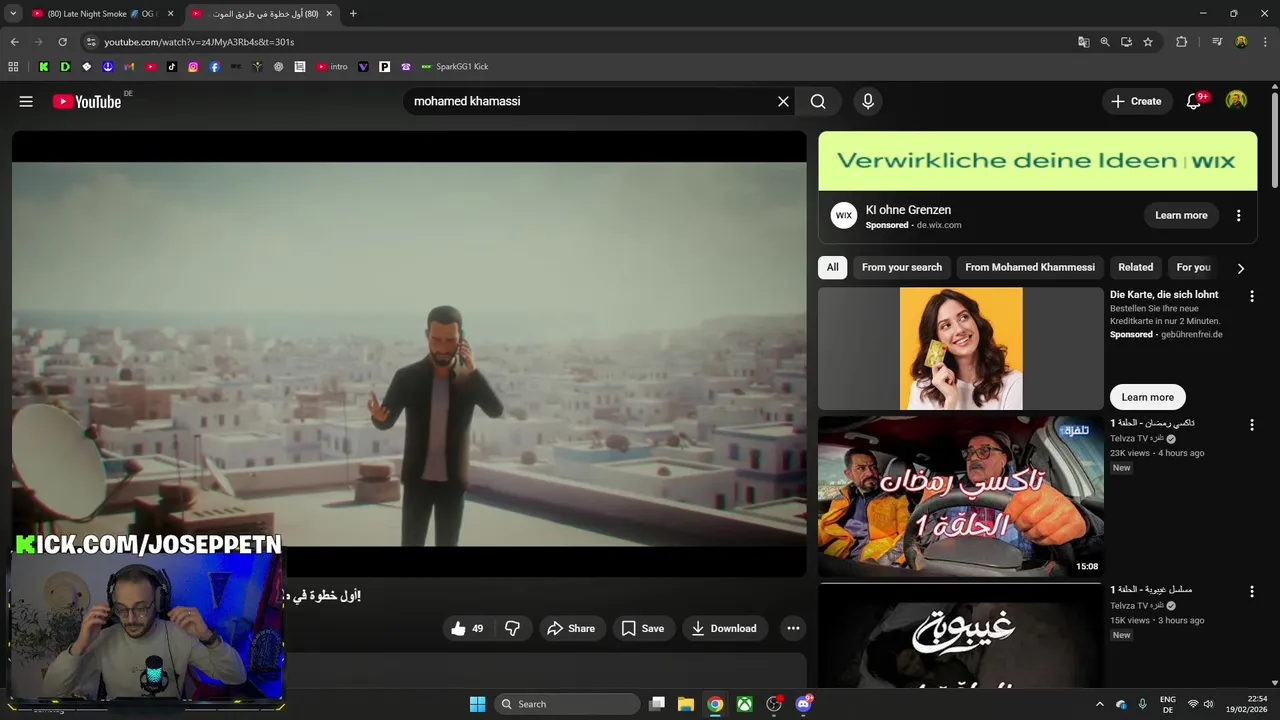
Task: Switch to Late Night Smoke tab
Action: 104,14
